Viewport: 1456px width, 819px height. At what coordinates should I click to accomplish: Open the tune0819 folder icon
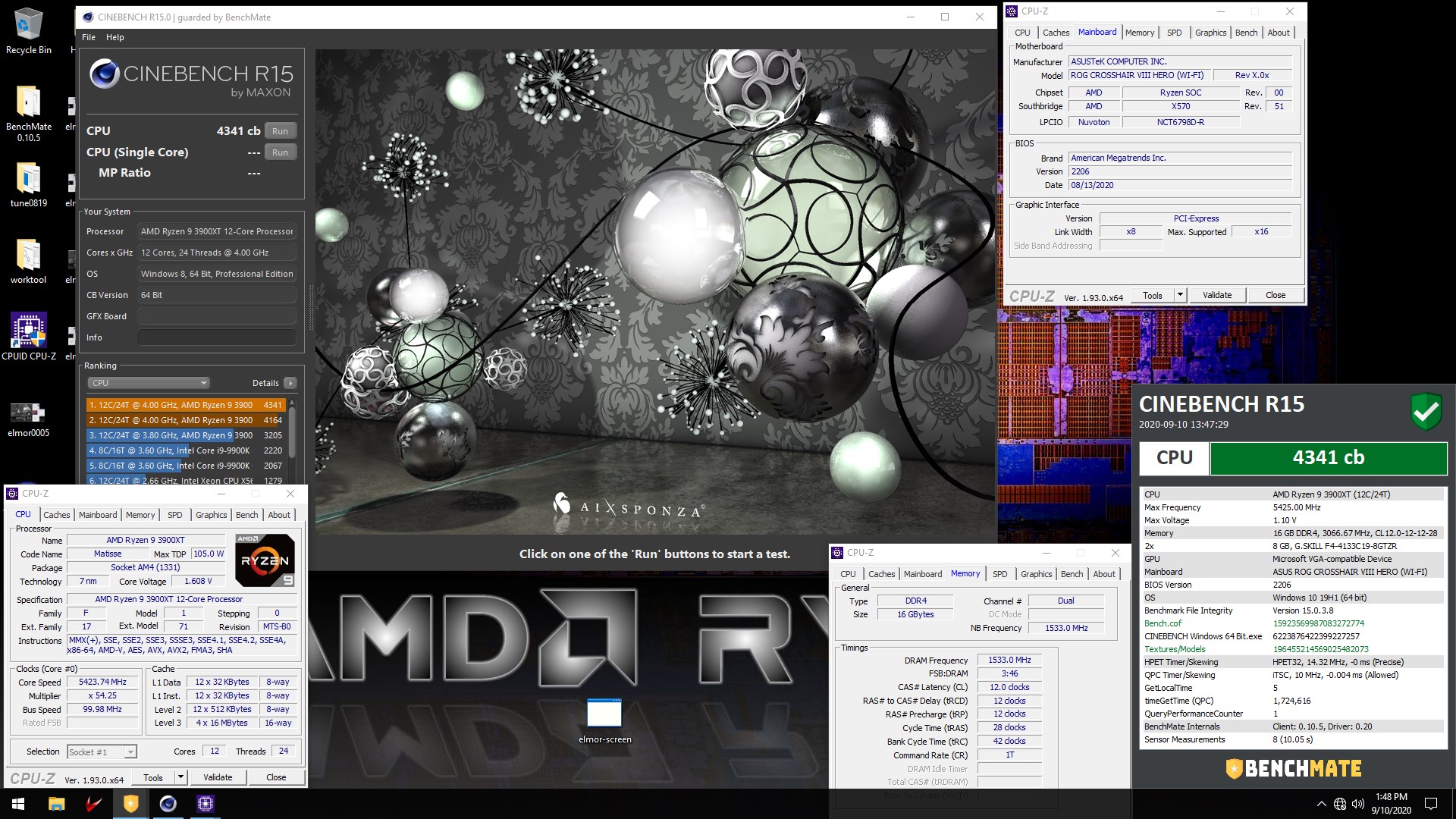[x=28, y=184]
